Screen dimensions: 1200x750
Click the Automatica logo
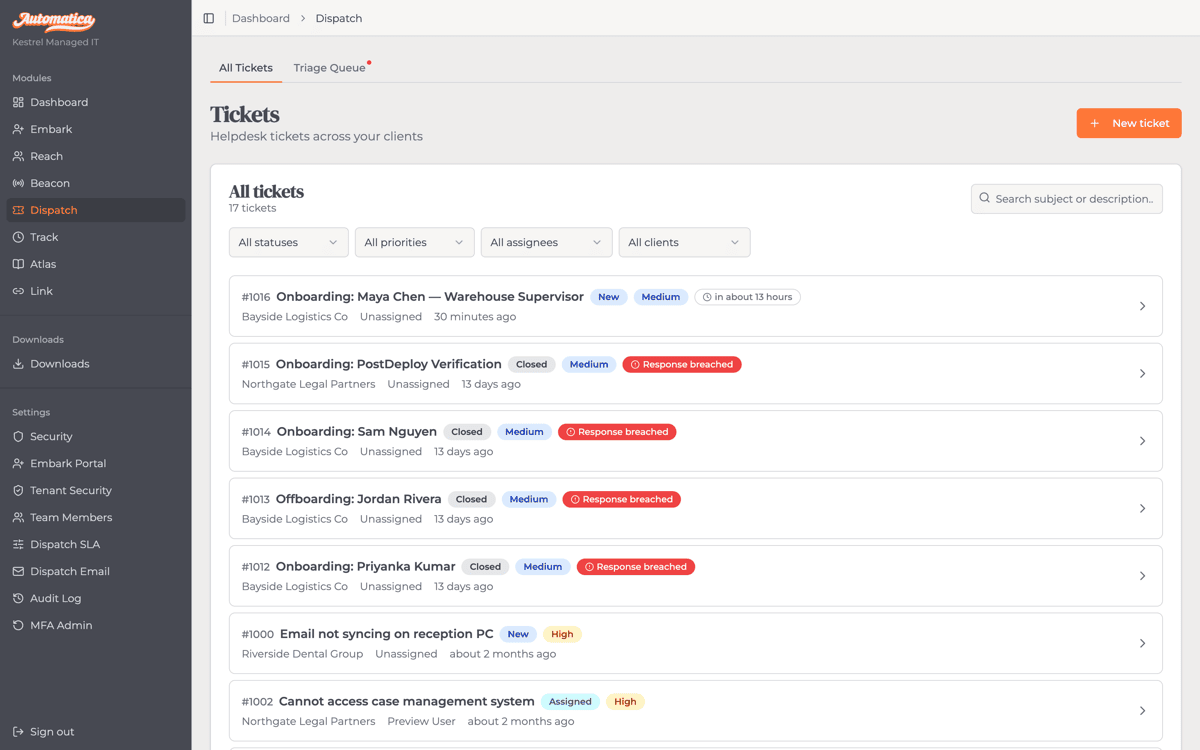coord(54,21)
